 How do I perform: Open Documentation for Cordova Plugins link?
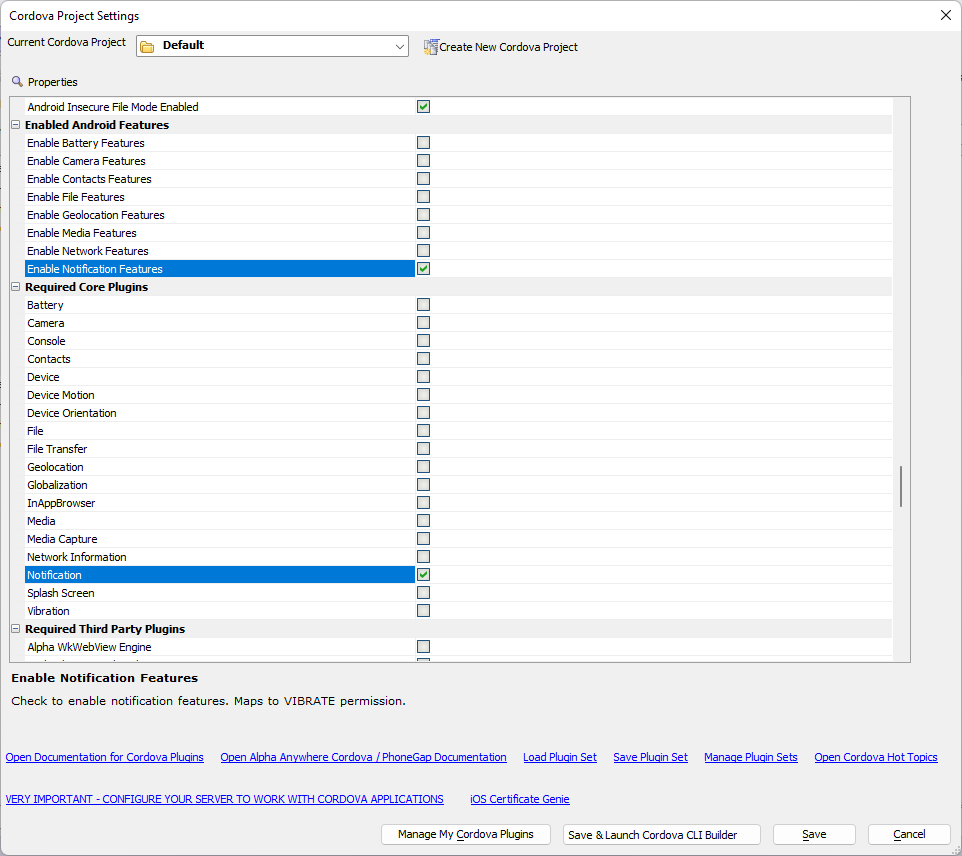pyautogui.click(x=104, y=757)
